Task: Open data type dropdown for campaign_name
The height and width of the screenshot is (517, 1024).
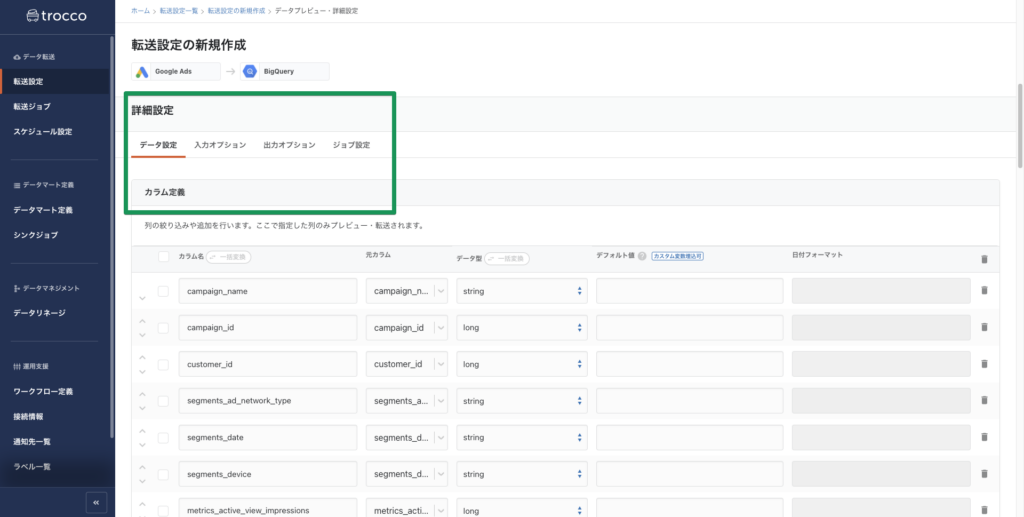Action: coord(521,291)
